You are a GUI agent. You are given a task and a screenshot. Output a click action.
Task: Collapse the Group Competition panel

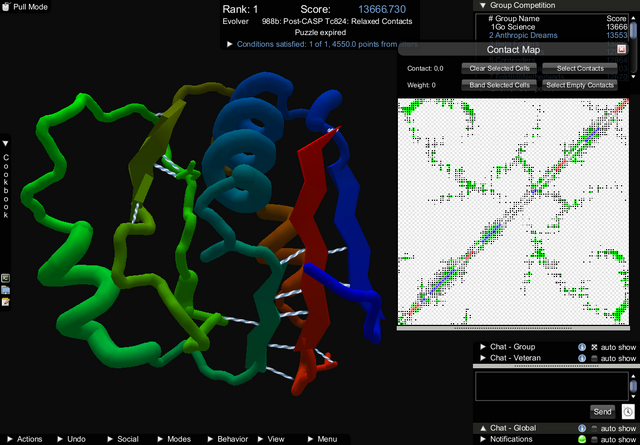[483, 5]
